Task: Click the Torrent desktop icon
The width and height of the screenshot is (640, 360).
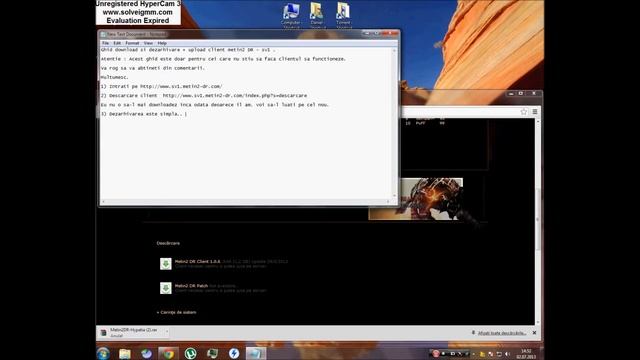Action: pos(343,15)
